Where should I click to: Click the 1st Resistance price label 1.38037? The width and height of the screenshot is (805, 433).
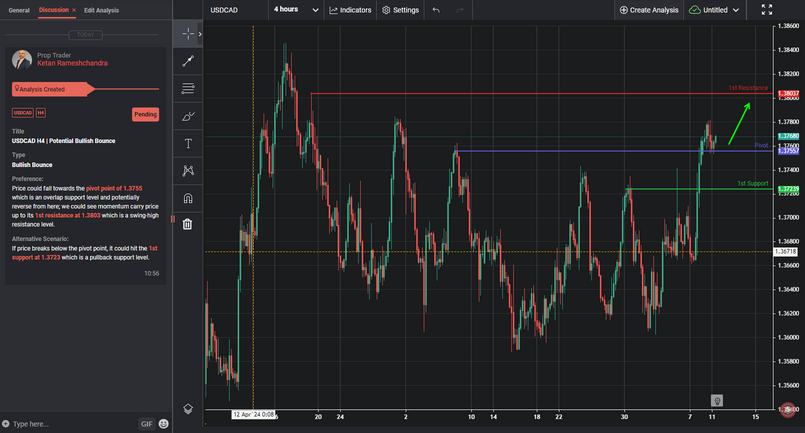point(788,93)
